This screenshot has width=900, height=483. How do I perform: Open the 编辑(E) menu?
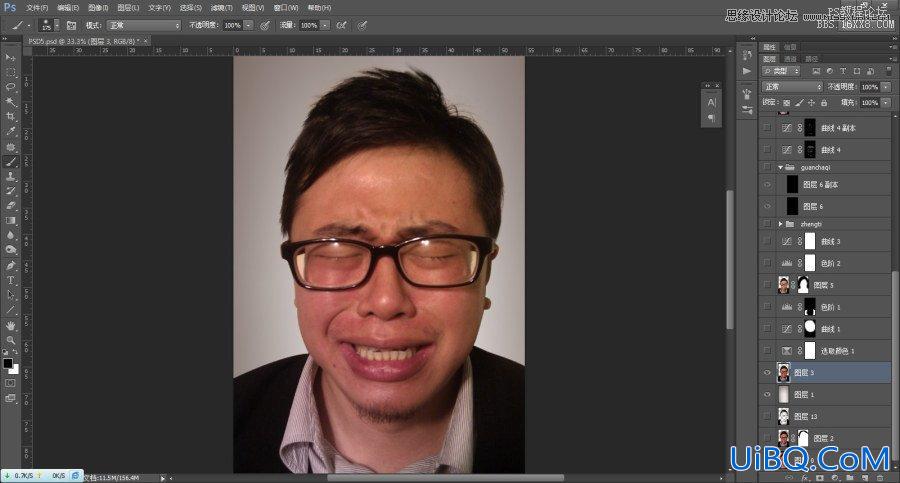point(68,8)
